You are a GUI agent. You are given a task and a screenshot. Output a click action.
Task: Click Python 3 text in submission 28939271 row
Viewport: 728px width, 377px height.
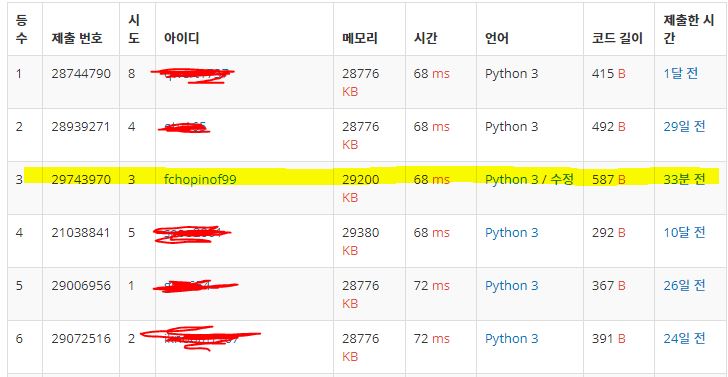coord(512,126)
